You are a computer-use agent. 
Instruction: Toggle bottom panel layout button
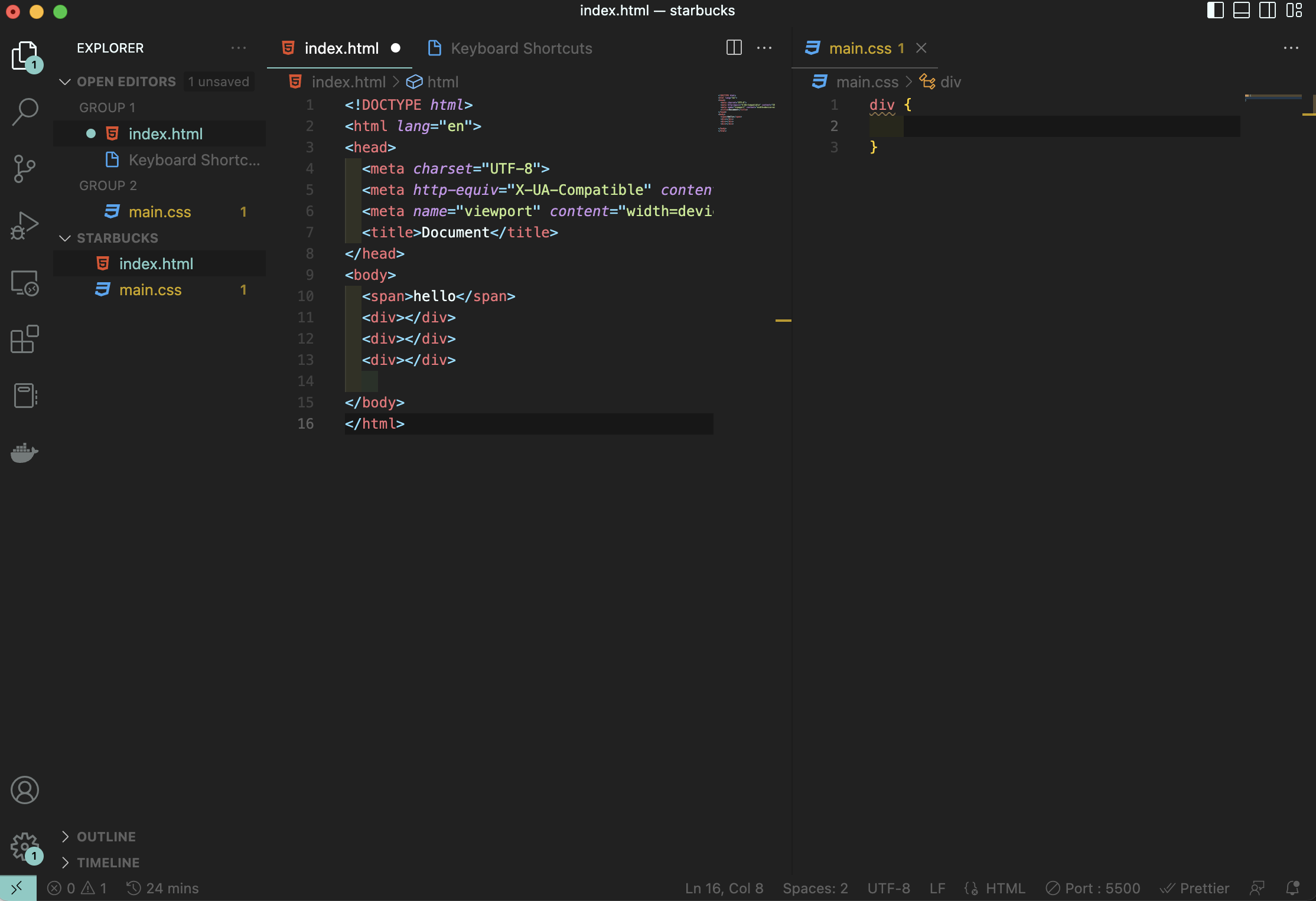[x=1241, y=11]
